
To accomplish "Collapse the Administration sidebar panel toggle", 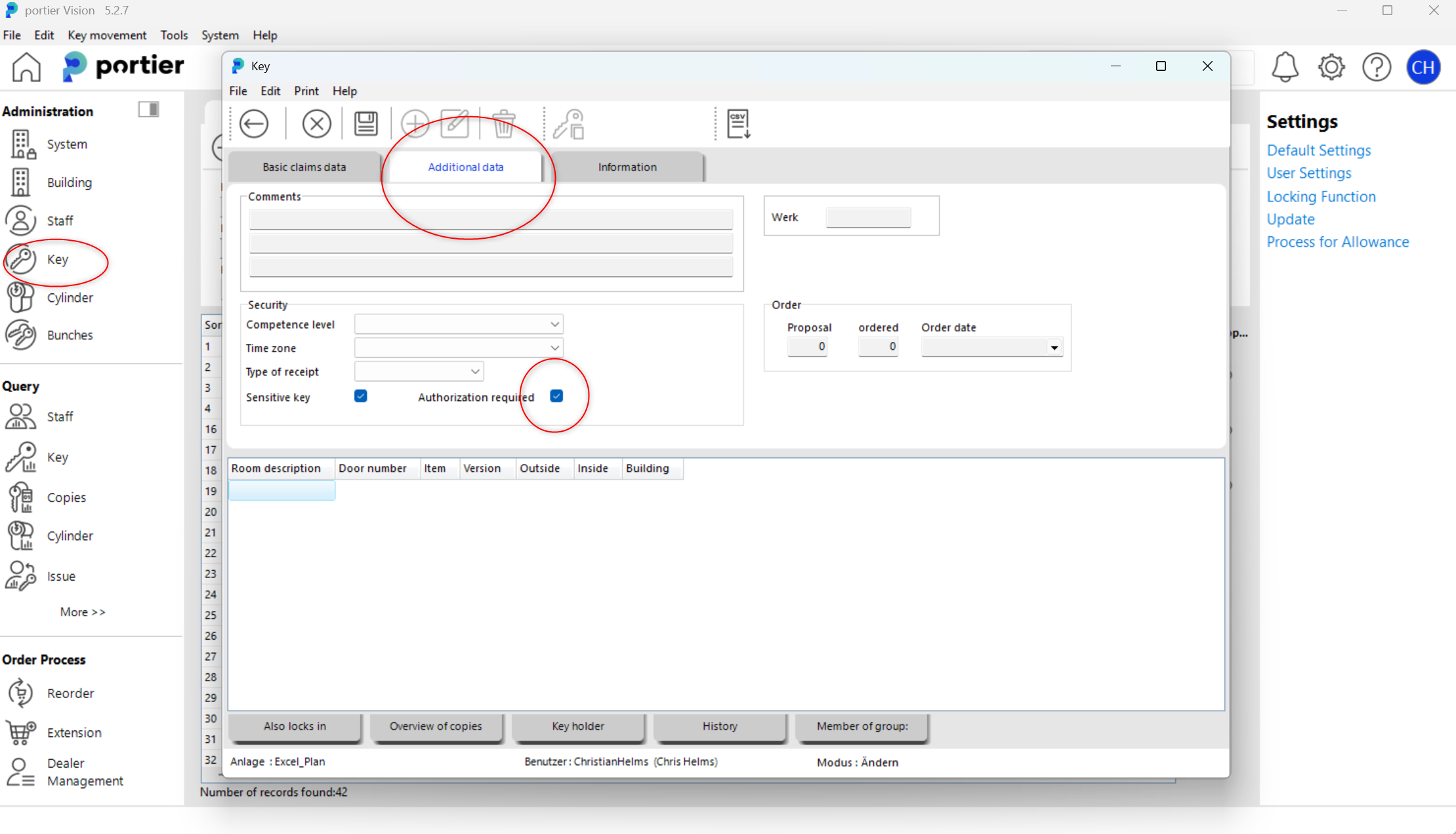I will click(x=149, y=110).
